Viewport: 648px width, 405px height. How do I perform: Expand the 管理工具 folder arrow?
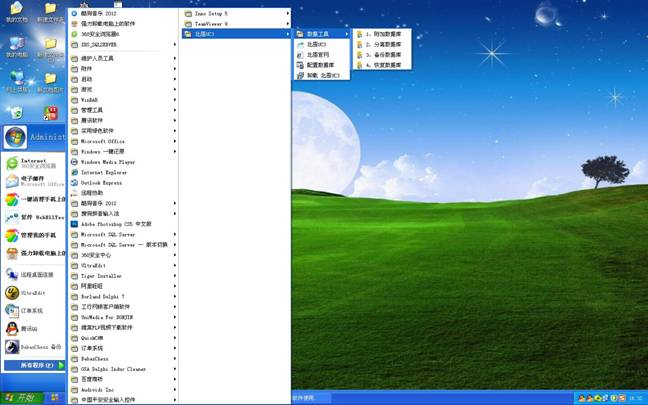[x=175, y=110]
